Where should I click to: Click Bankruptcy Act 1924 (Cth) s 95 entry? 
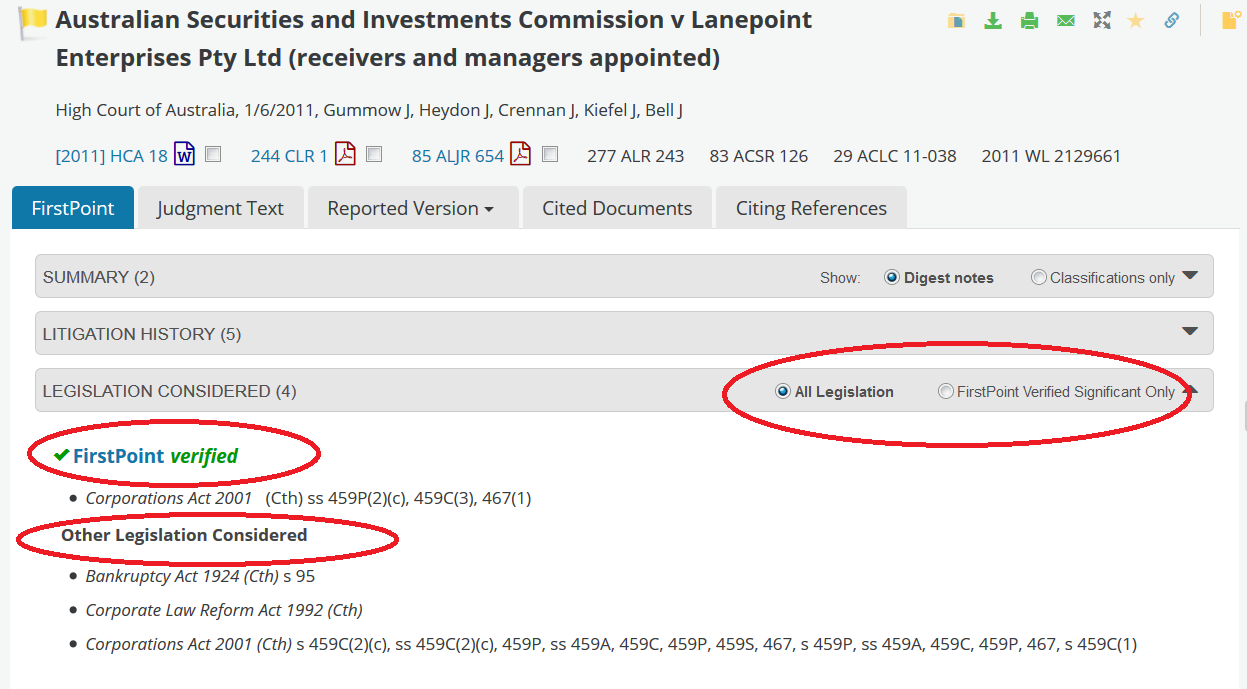click(x=200, y=576)
